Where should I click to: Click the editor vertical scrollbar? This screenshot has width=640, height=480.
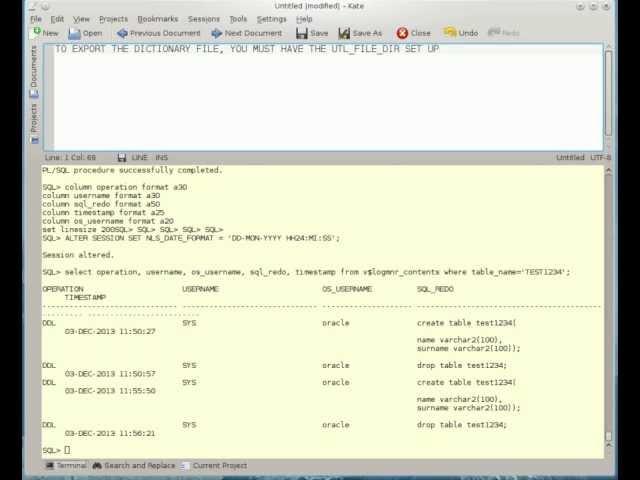(x=608, y=94)
